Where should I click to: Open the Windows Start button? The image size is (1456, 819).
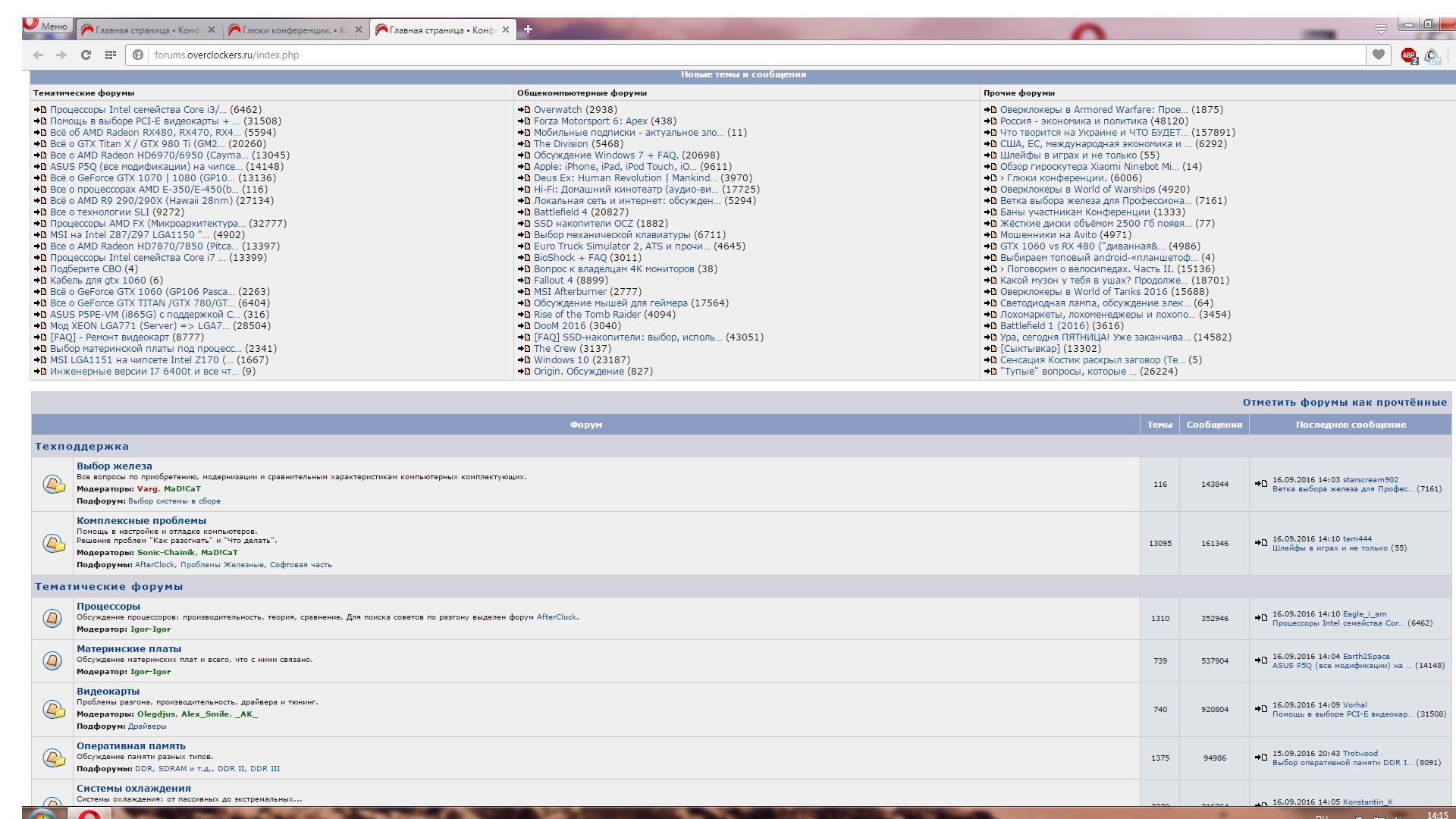(x=42, y=814)
